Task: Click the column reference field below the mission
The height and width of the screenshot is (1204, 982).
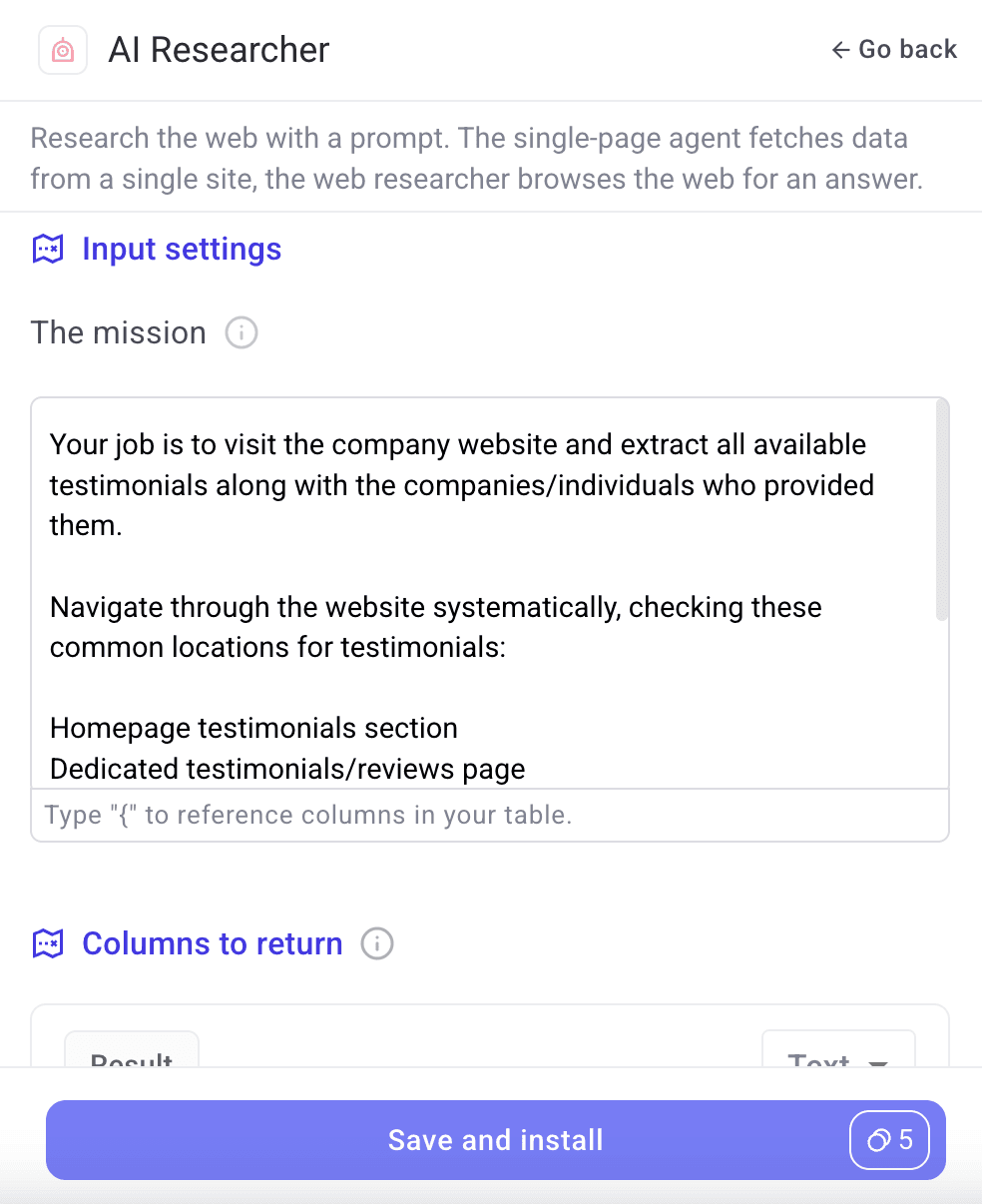Action: 489,815
